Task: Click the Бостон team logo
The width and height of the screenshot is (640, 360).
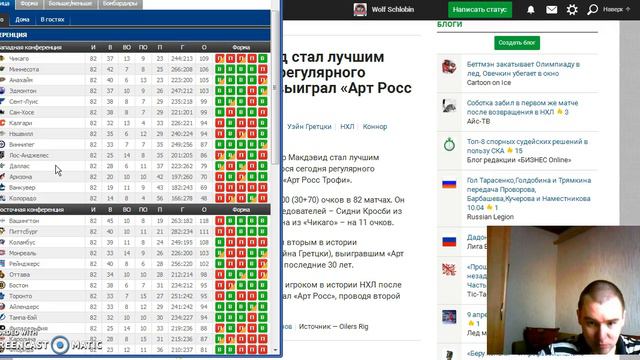Action: [x=2, y=285]
